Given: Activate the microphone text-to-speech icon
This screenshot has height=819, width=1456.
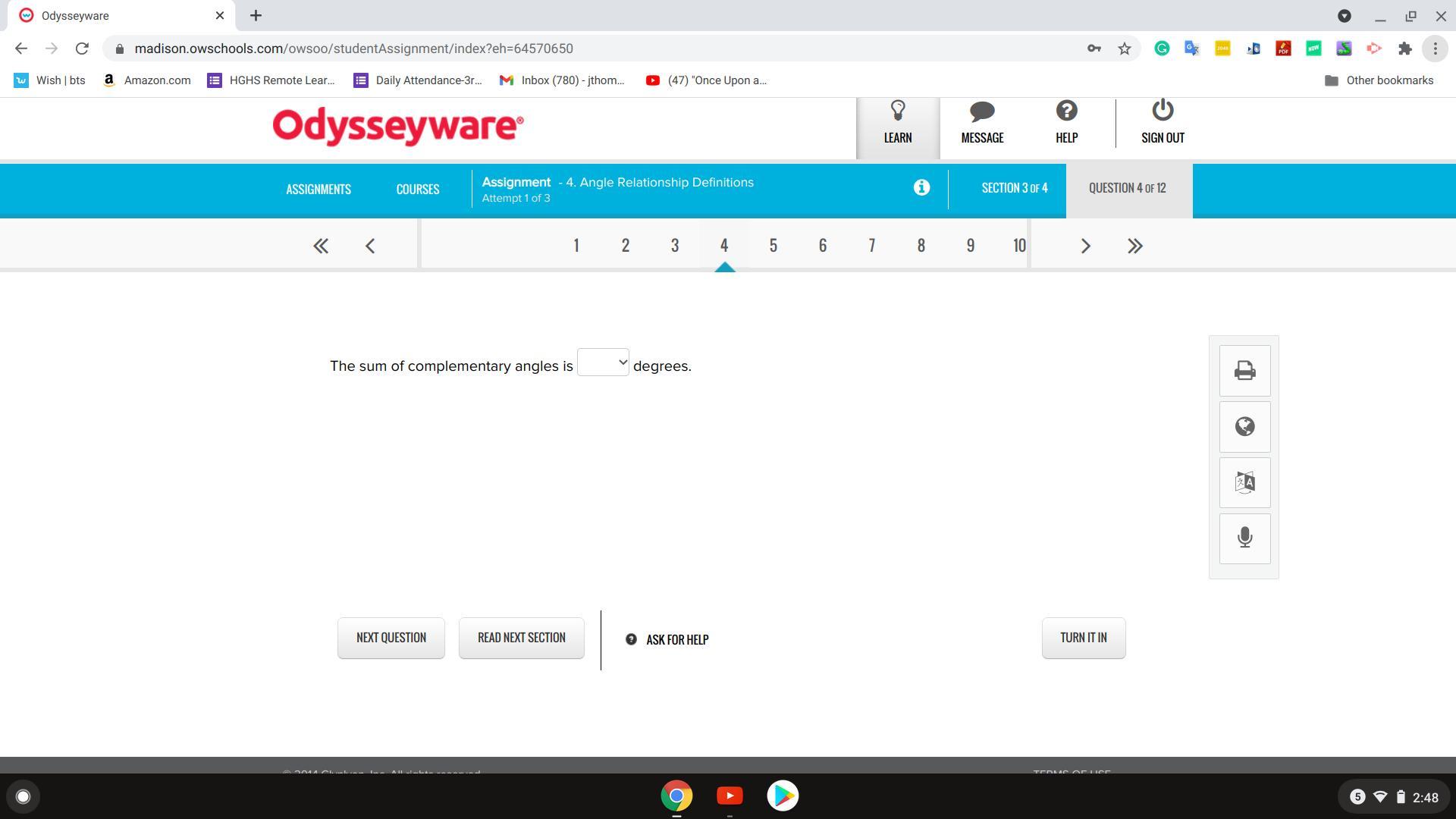Looking at the screenshot, I should point(1244,538).
